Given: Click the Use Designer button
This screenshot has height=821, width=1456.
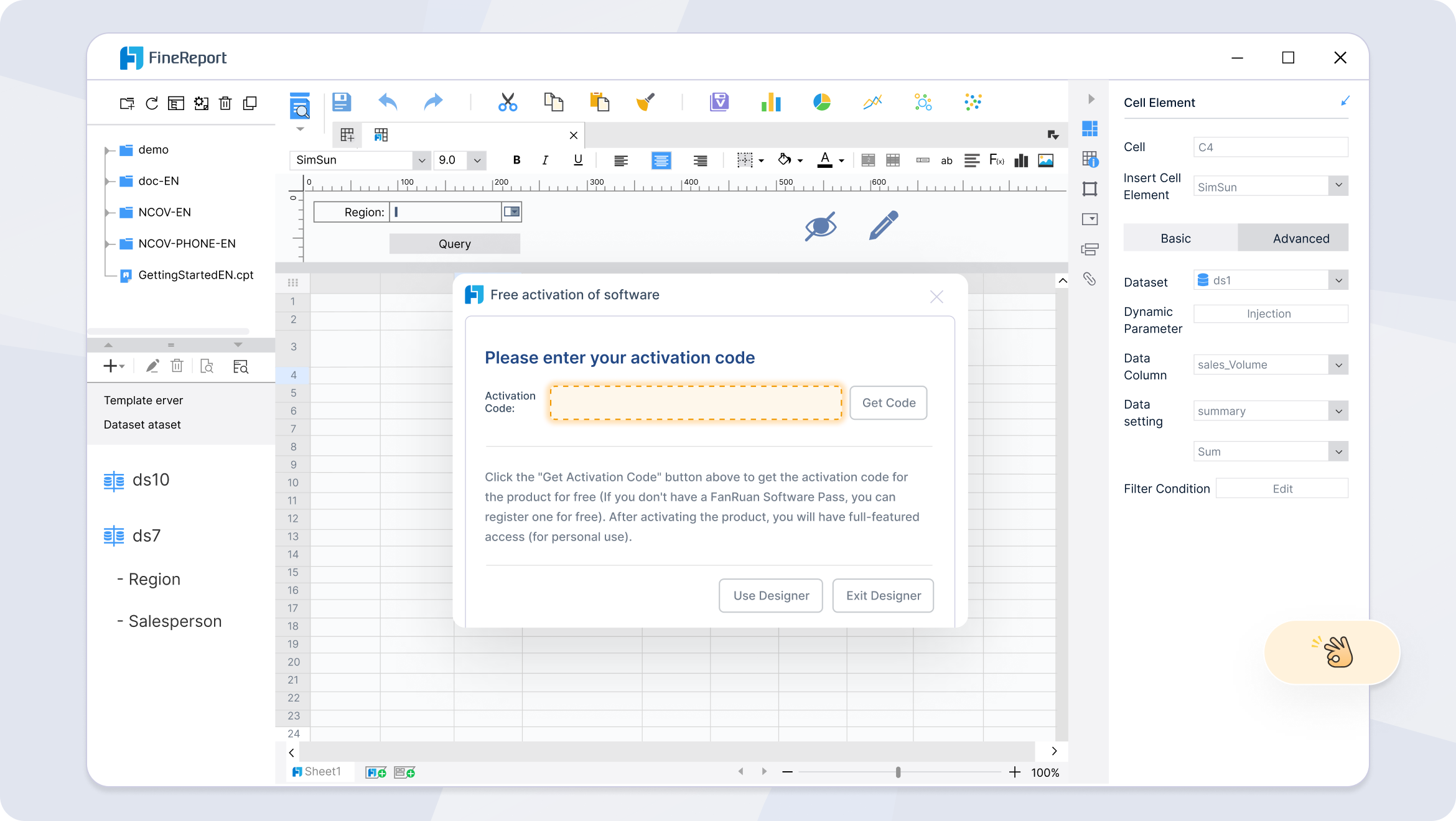Looking at the screenshot, I should [x=771, y=596].
